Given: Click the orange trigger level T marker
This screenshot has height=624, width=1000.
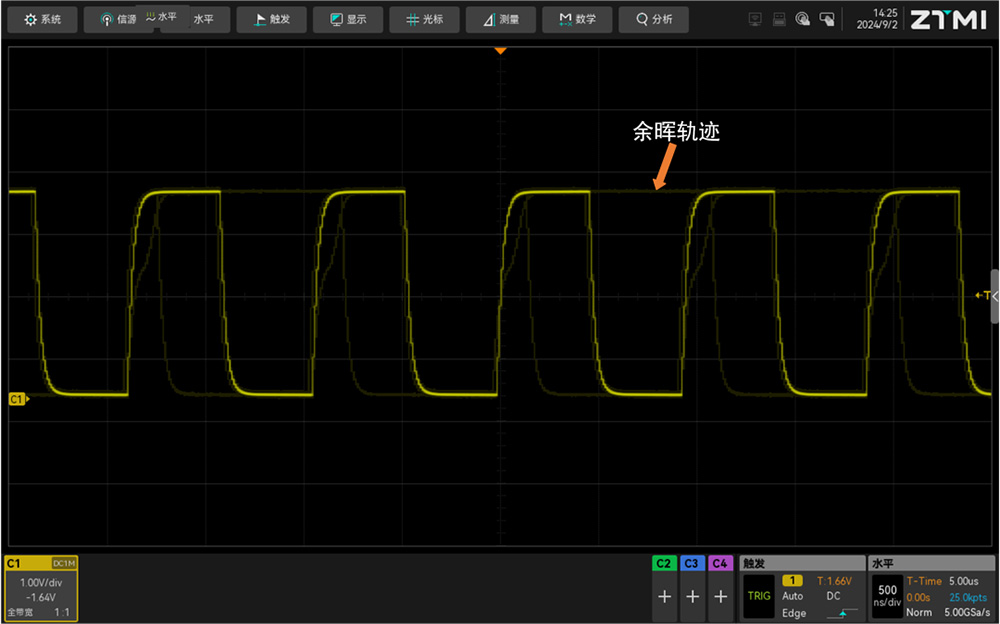Looking at the screenshot, I should (x=982, y=296).
